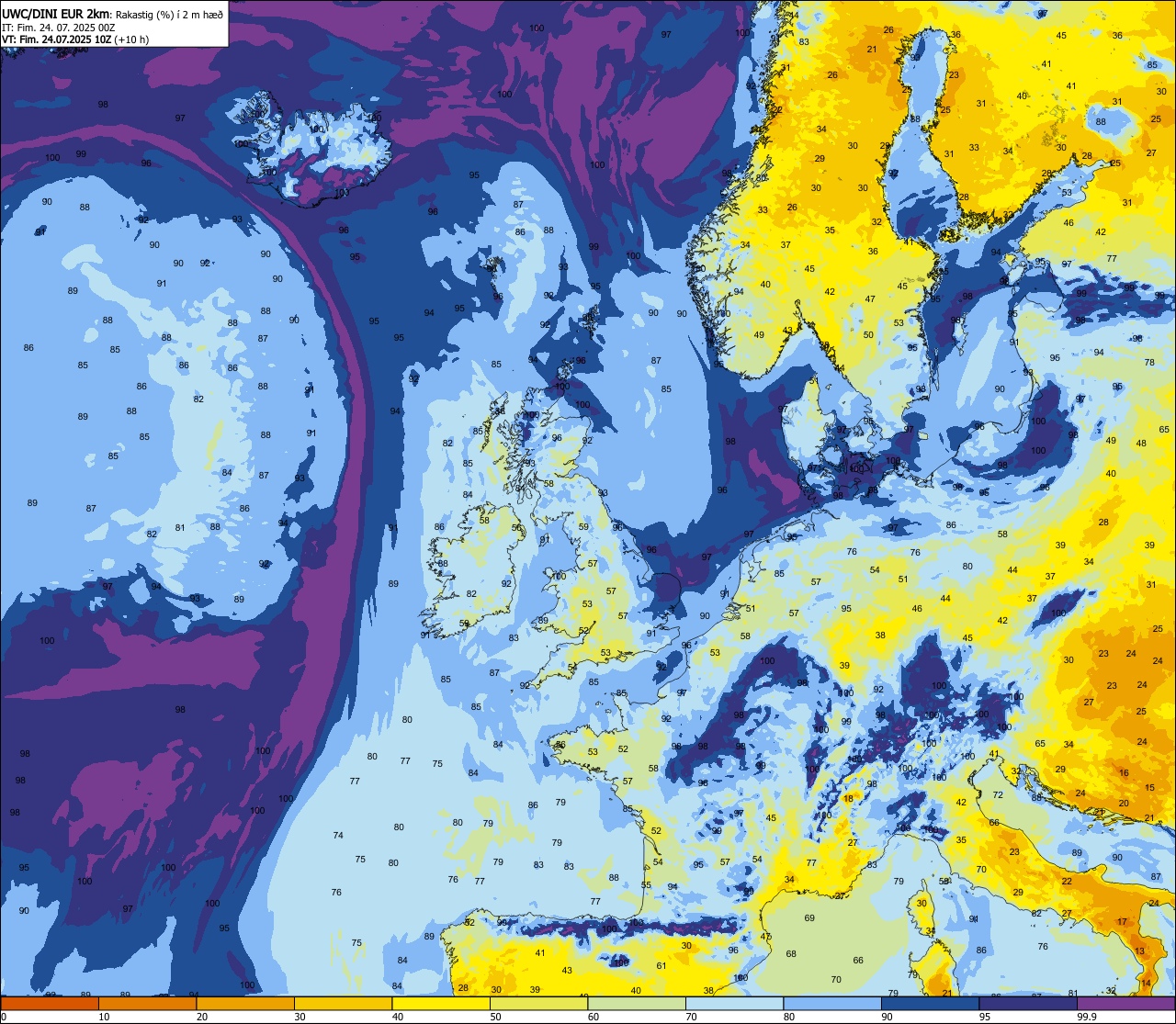Click the 10–20% orange legend swatch

[147, 1003]
